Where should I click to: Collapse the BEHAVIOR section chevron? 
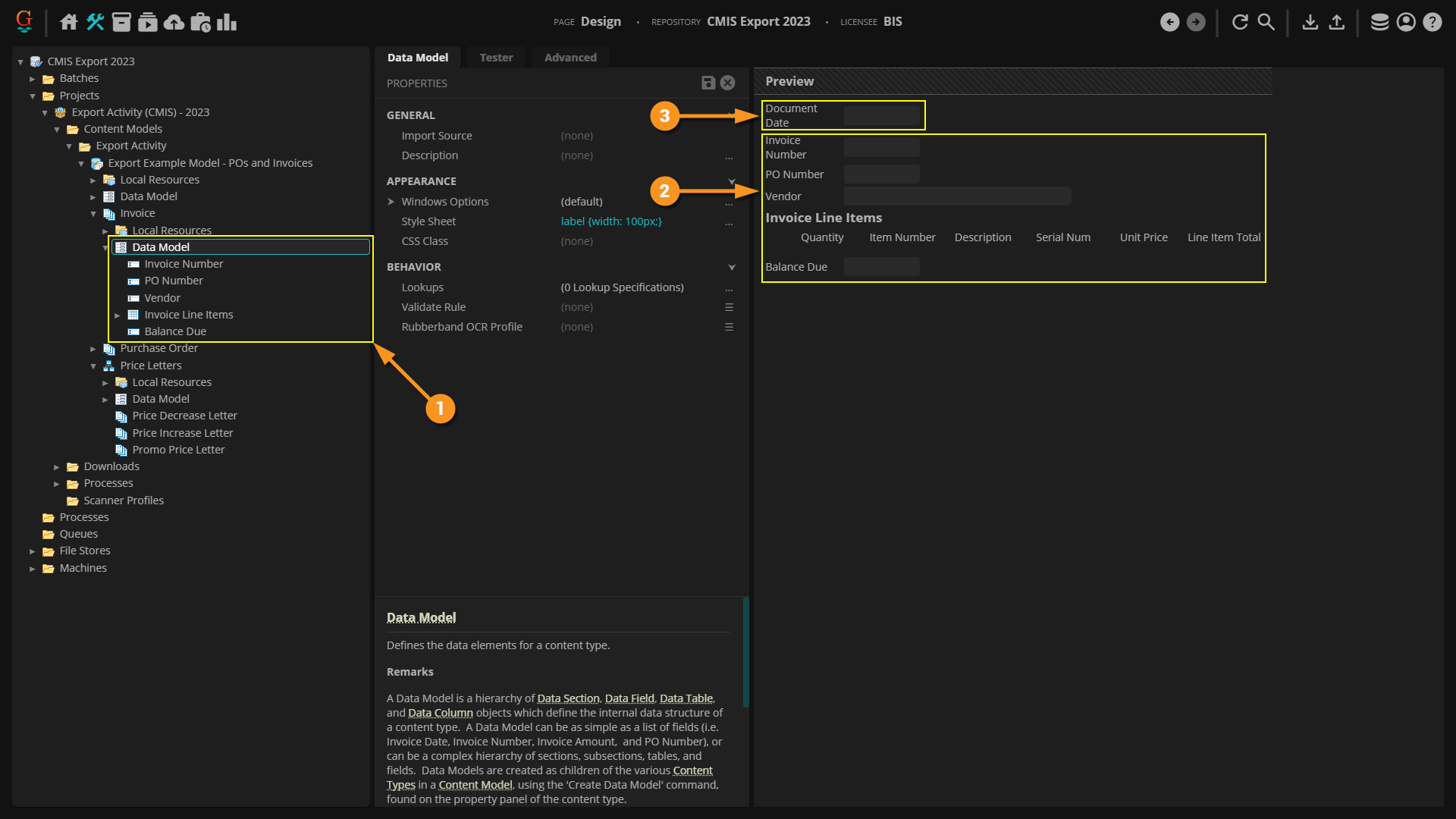tap(732, 267)
